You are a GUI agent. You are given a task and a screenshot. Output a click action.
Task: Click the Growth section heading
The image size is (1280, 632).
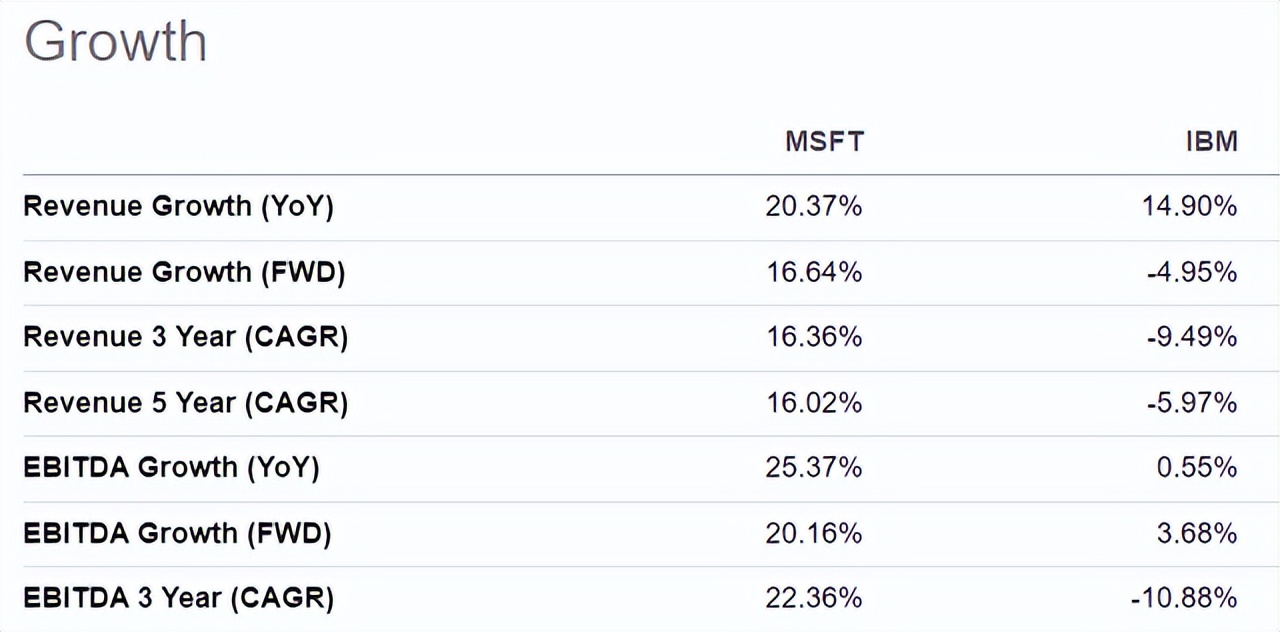115,43
